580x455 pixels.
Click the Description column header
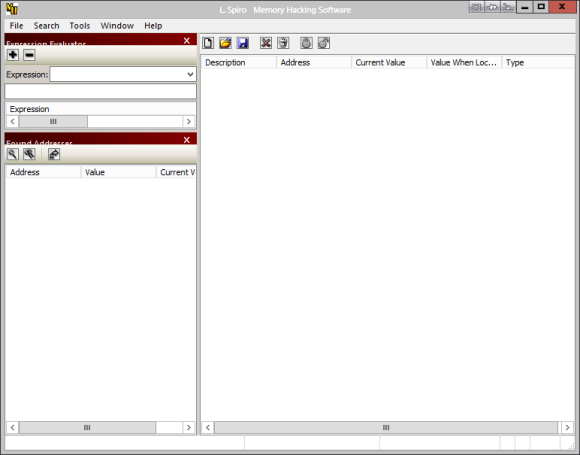[x=239, y=63]
